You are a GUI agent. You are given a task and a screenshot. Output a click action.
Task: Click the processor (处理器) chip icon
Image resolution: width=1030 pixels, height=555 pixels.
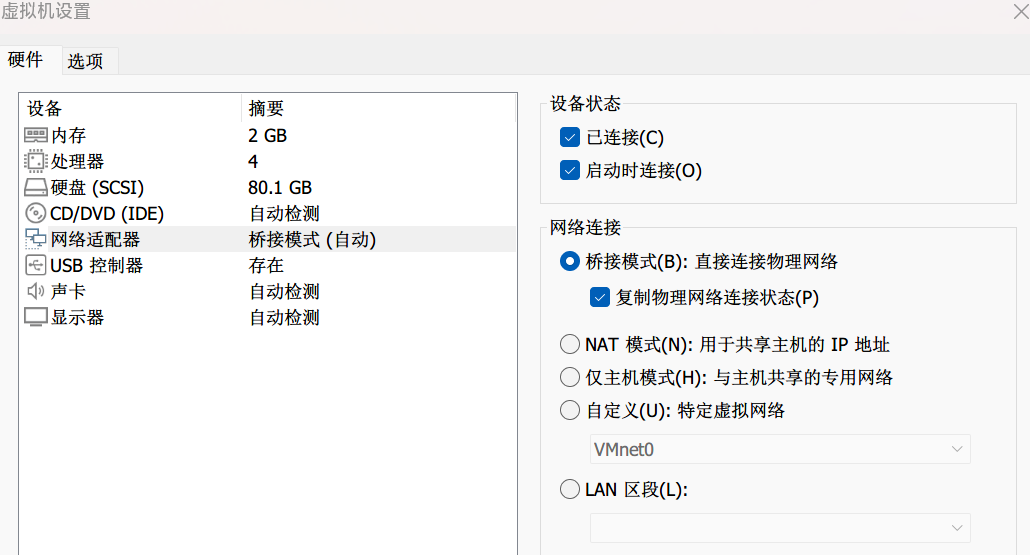pos(35,162)
